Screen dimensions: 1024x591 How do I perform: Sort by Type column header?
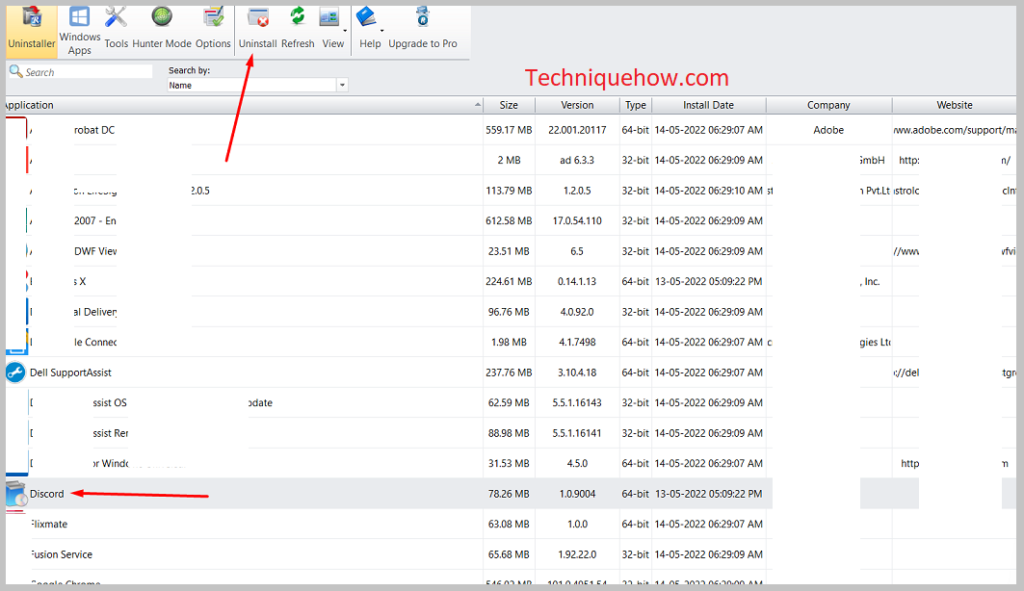635,105
